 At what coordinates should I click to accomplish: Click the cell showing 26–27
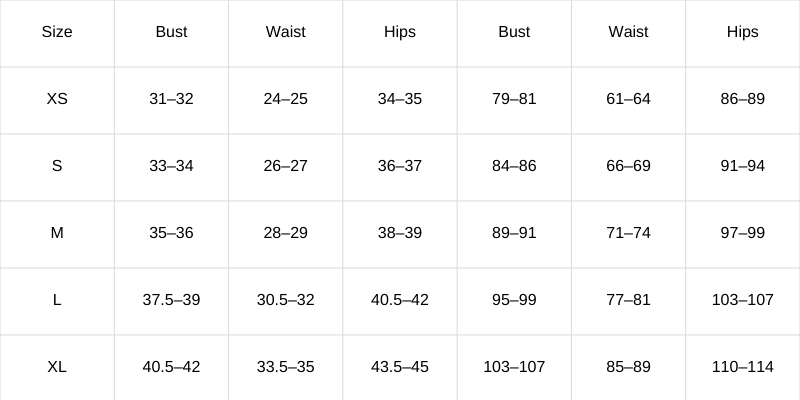point(286,166)
